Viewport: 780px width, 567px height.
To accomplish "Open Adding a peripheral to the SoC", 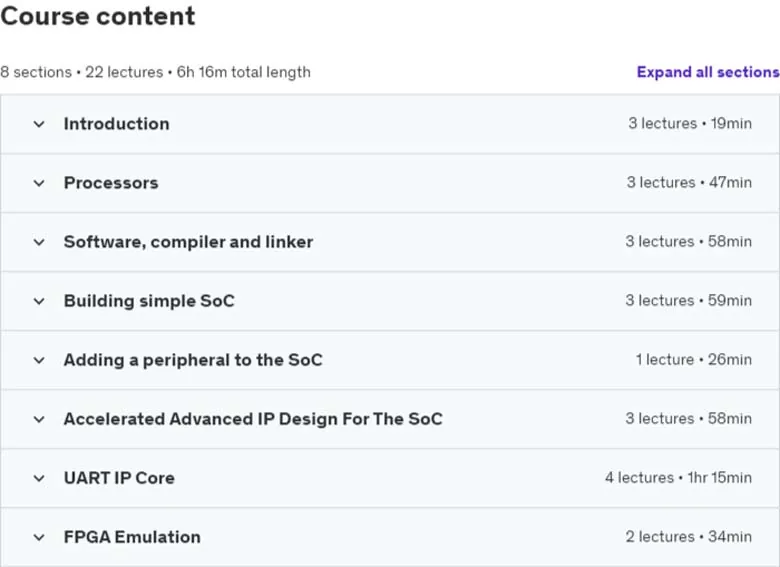I will click(x=193, y=360).
